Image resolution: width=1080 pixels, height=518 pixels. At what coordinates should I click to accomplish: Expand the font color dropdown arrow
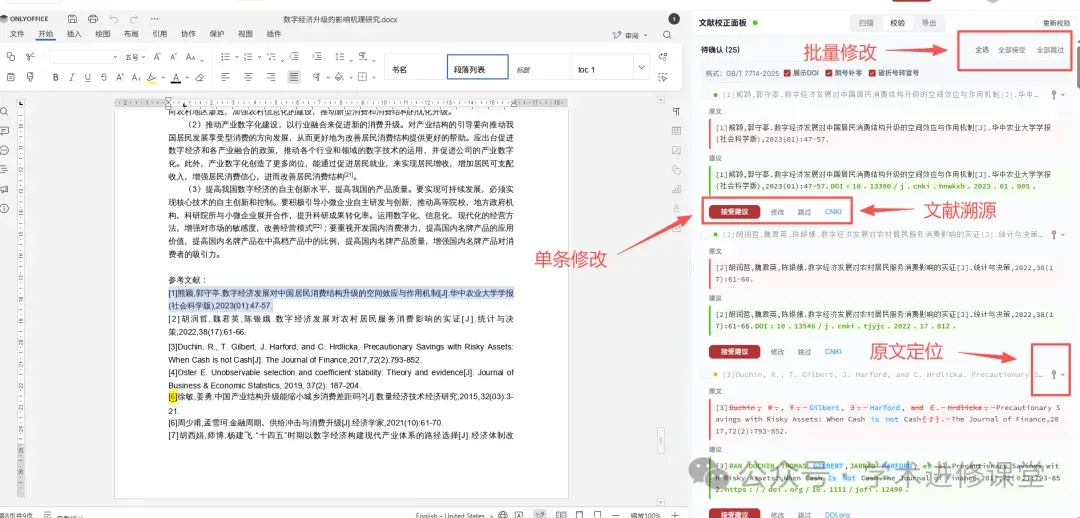click(187, 77)
